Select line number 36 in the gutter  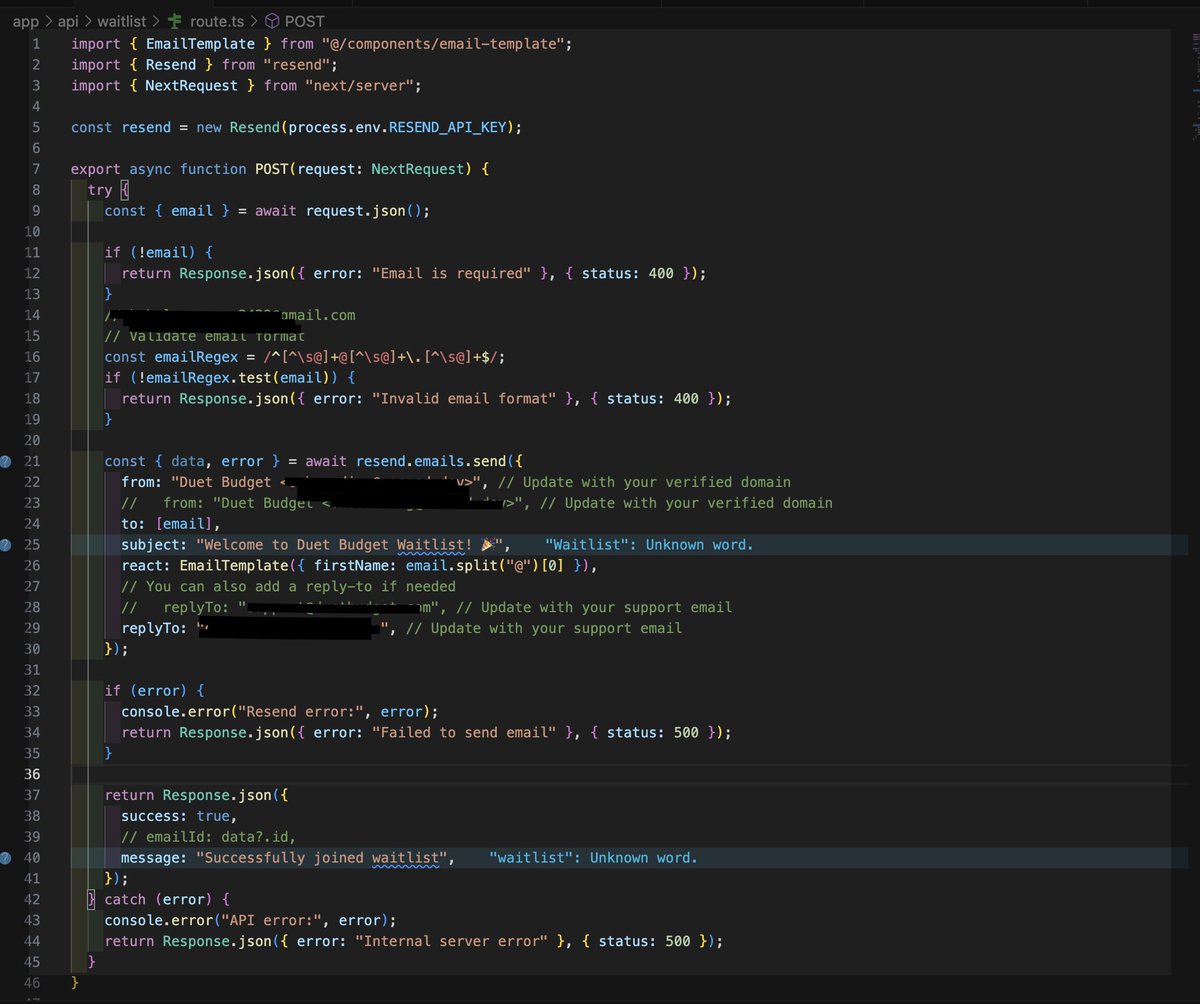[32, 775]
